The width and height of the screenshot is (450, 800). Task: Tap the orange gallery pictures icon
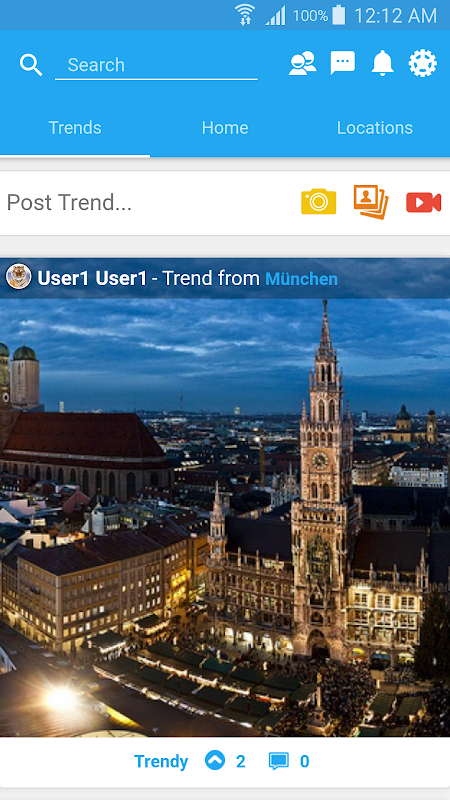pyautogui.click(x=371, y=202)
